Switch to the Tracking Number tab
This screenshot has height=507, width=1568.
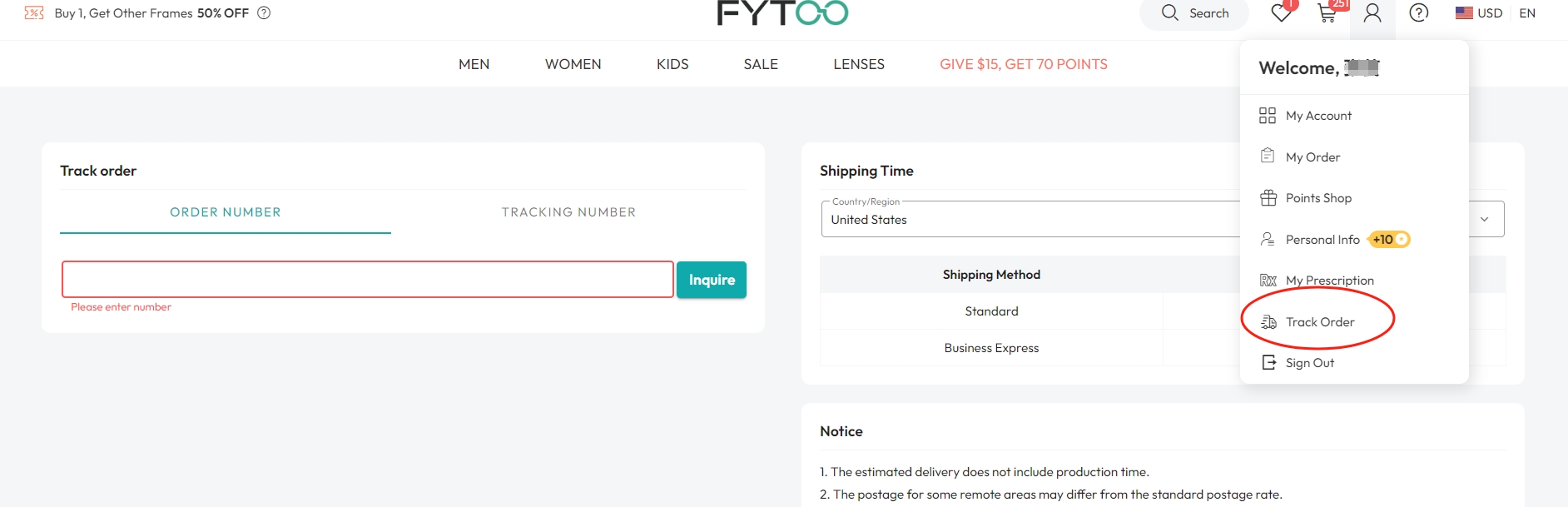click(568, 212)
